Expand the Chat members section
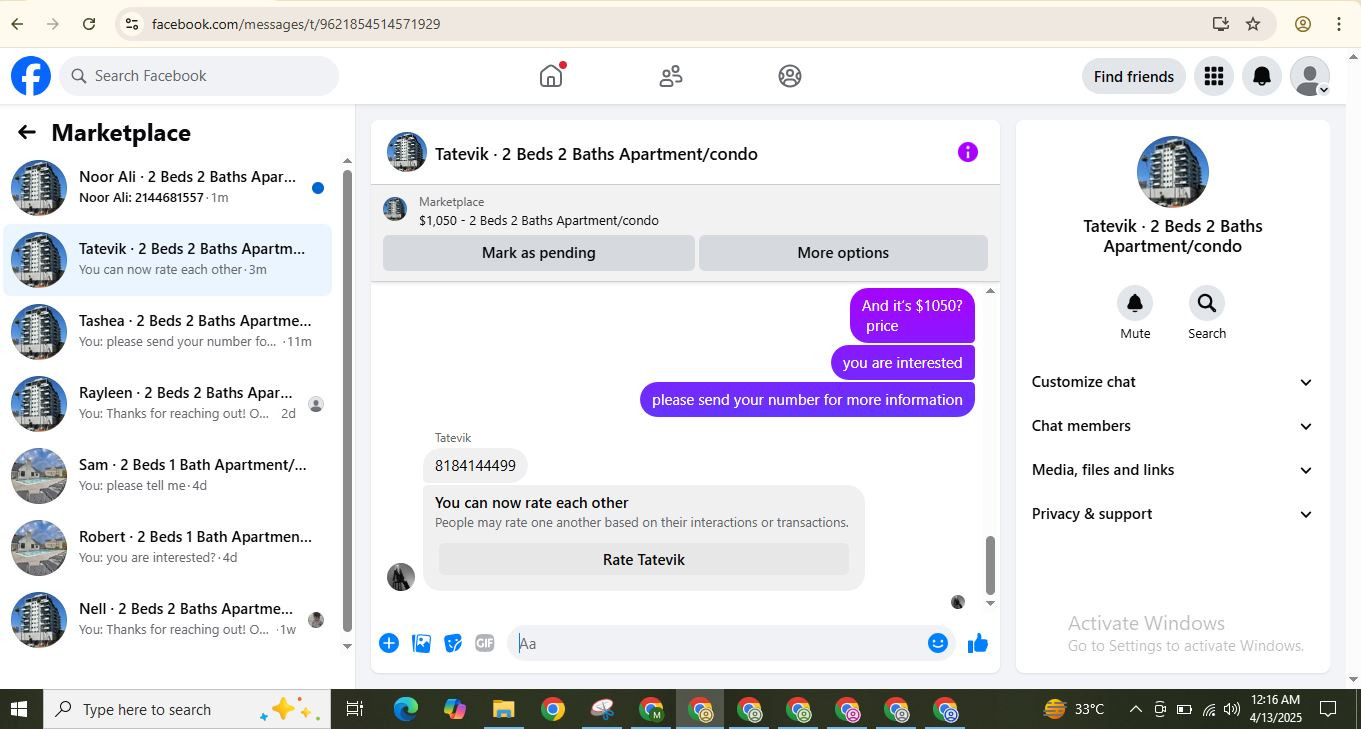 point(1172,426)
